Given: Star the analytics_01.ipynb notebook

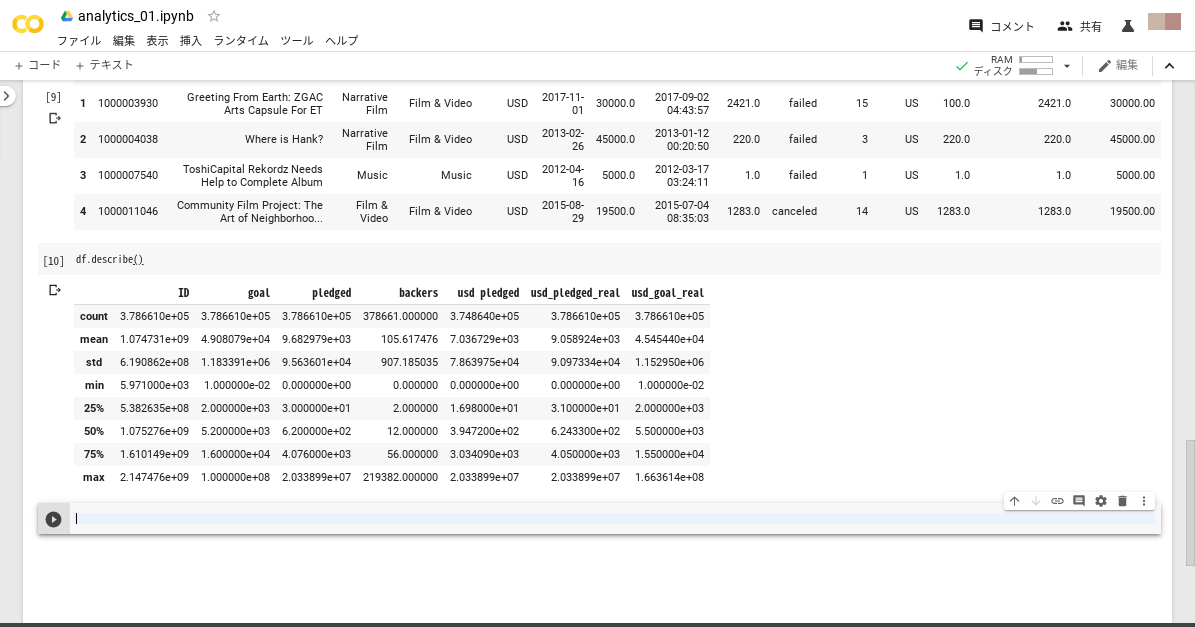Looking at the screenshot, I should click(214, 16).
